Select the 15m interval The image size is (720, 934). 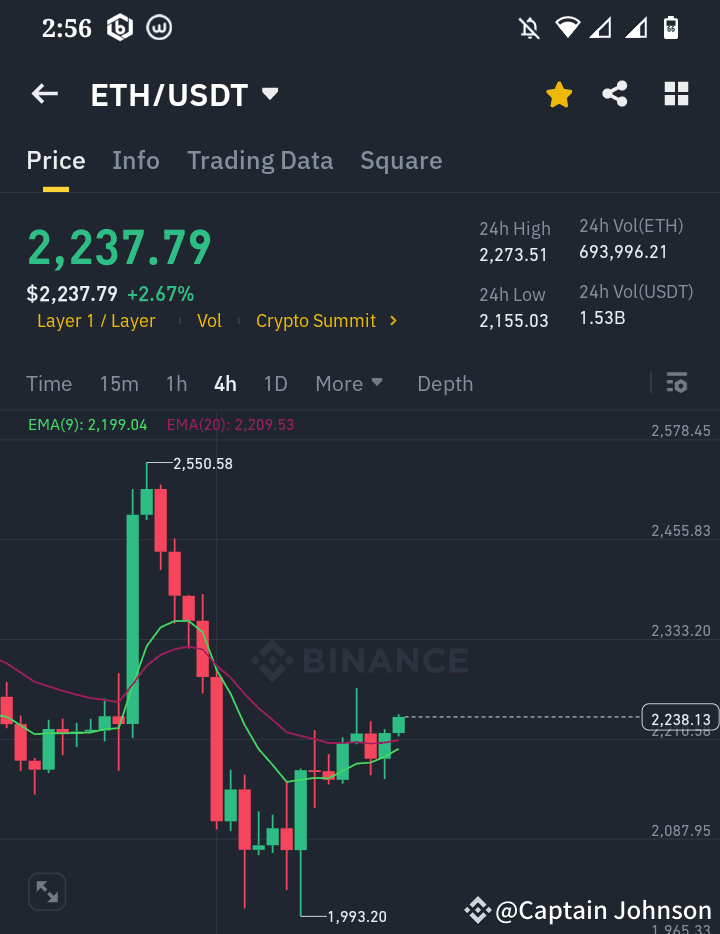pos(119,384)
